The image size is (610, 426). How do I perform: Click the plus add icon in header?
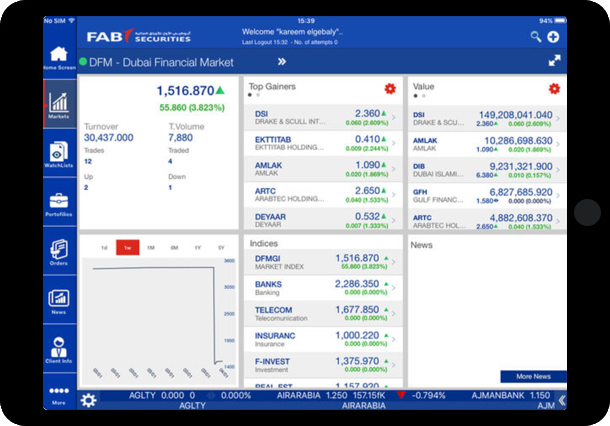[x=553, y=37]
